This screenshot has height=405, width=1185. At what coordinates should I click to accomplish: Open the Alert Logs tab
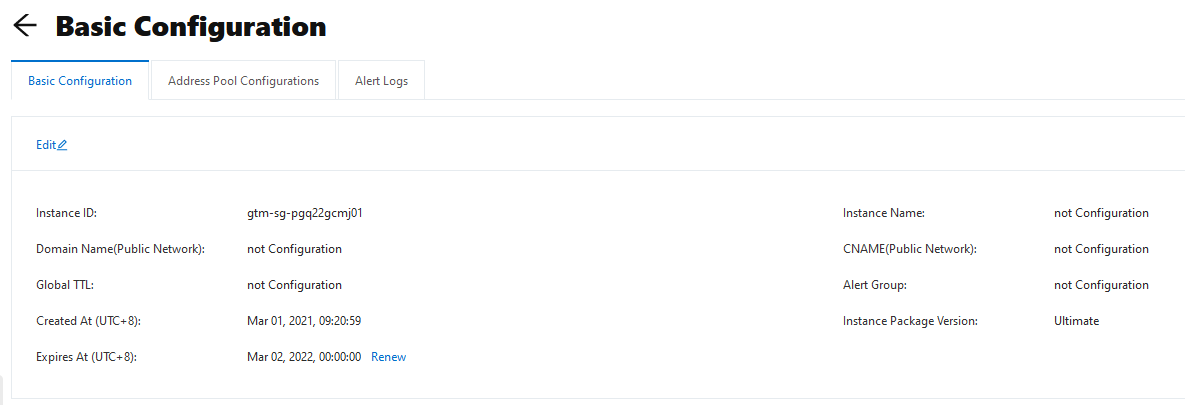point(382,81)
